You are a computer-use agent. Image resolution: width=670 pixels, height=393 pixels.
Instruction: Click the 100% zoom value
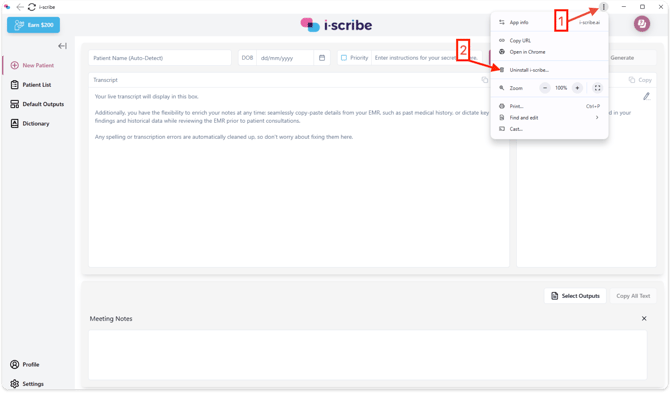click(561, 88)
